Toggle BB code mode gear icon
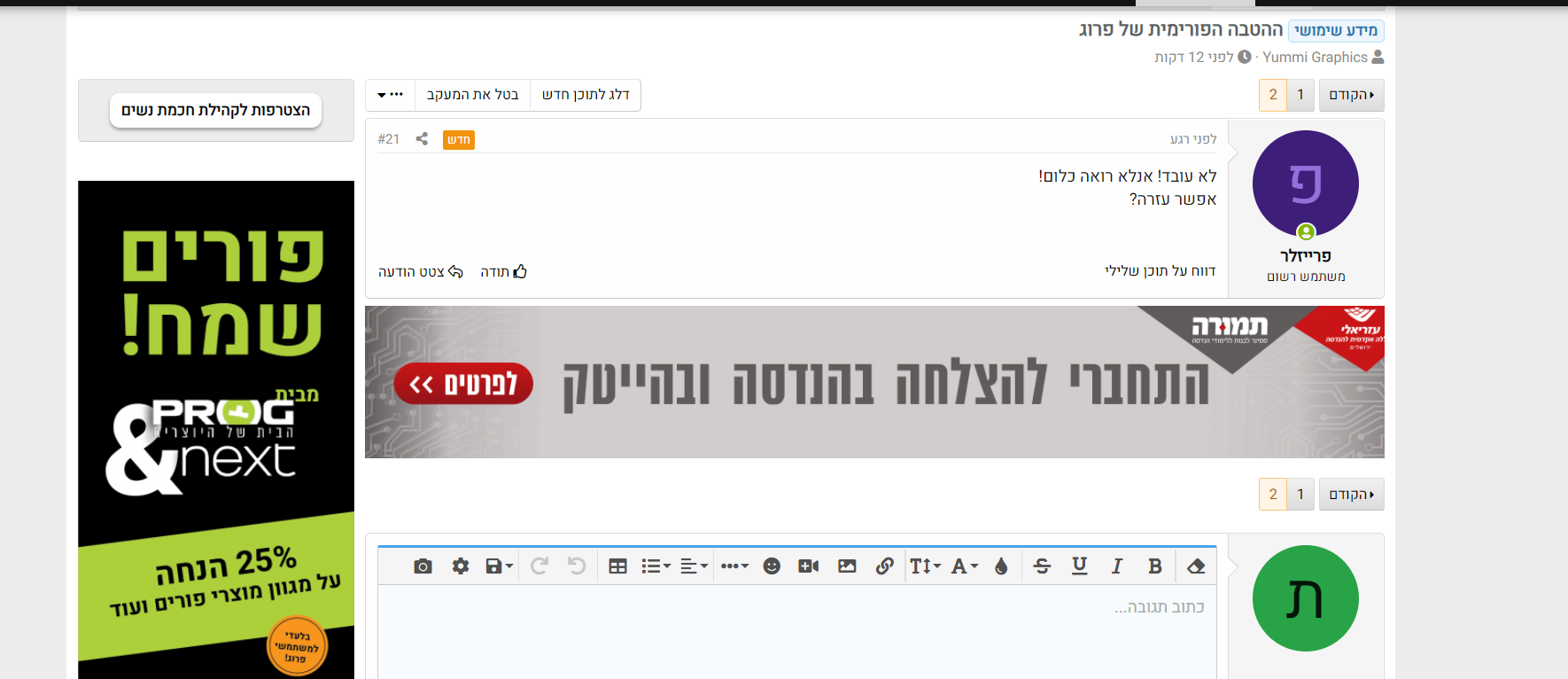Image resolution: width=1568 pixels, height=679 pixels. [x=461, y=566]
